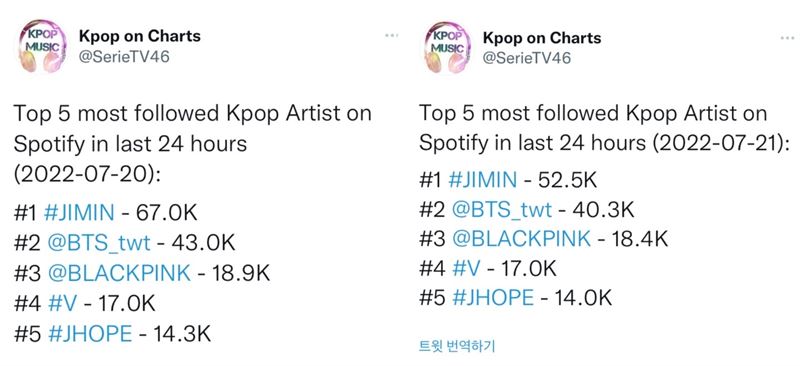Viewport: 800px width, 366px height.
Task: Open #JIMIN hashtag with 52.5K
Action: click(483, 180)
